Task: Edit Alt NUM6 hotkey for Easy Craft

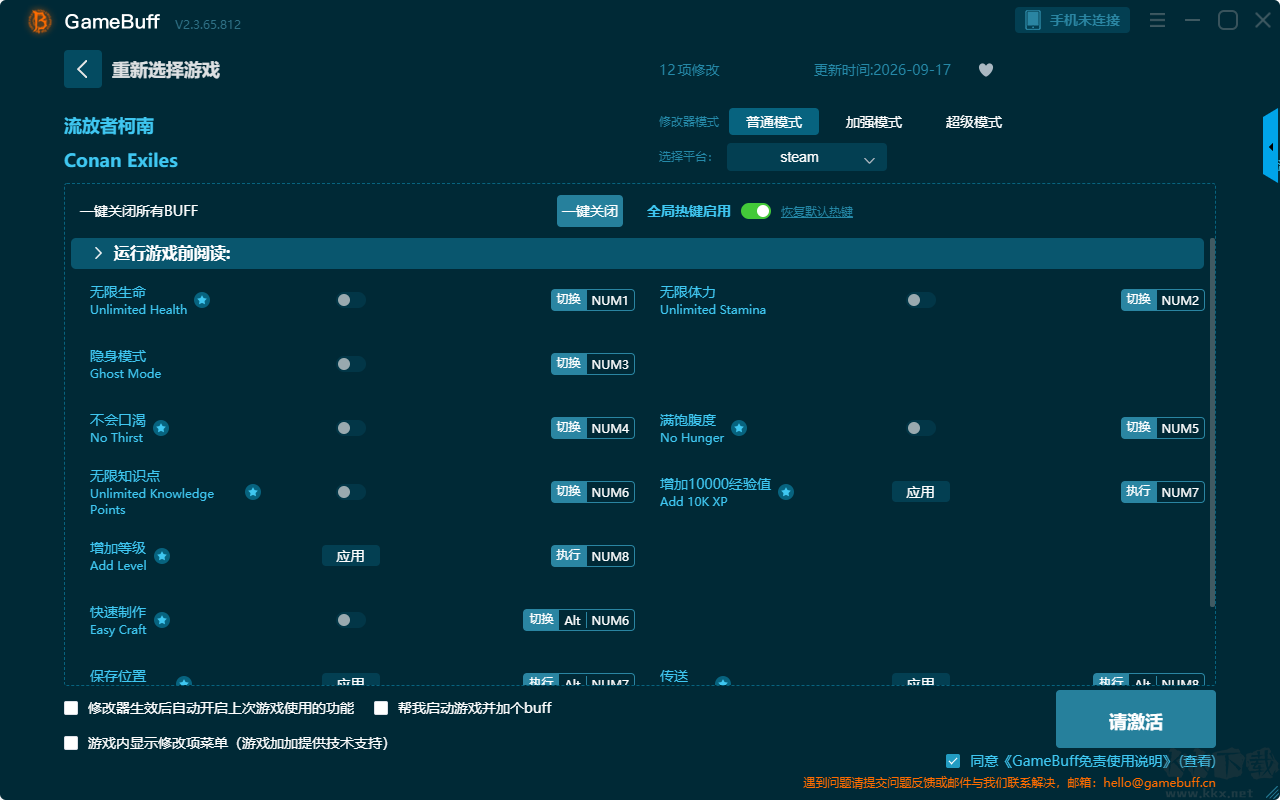Action: pyautogui.click(x=579, y=620)
